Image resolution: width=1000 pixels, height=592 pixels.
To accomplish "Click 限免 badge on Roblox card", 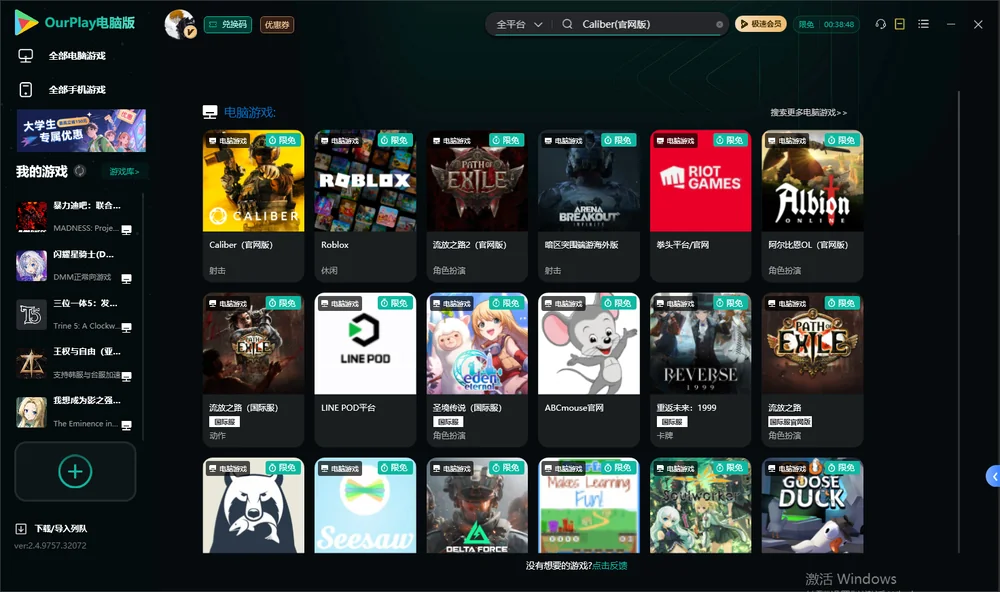I will click(395, 140).
